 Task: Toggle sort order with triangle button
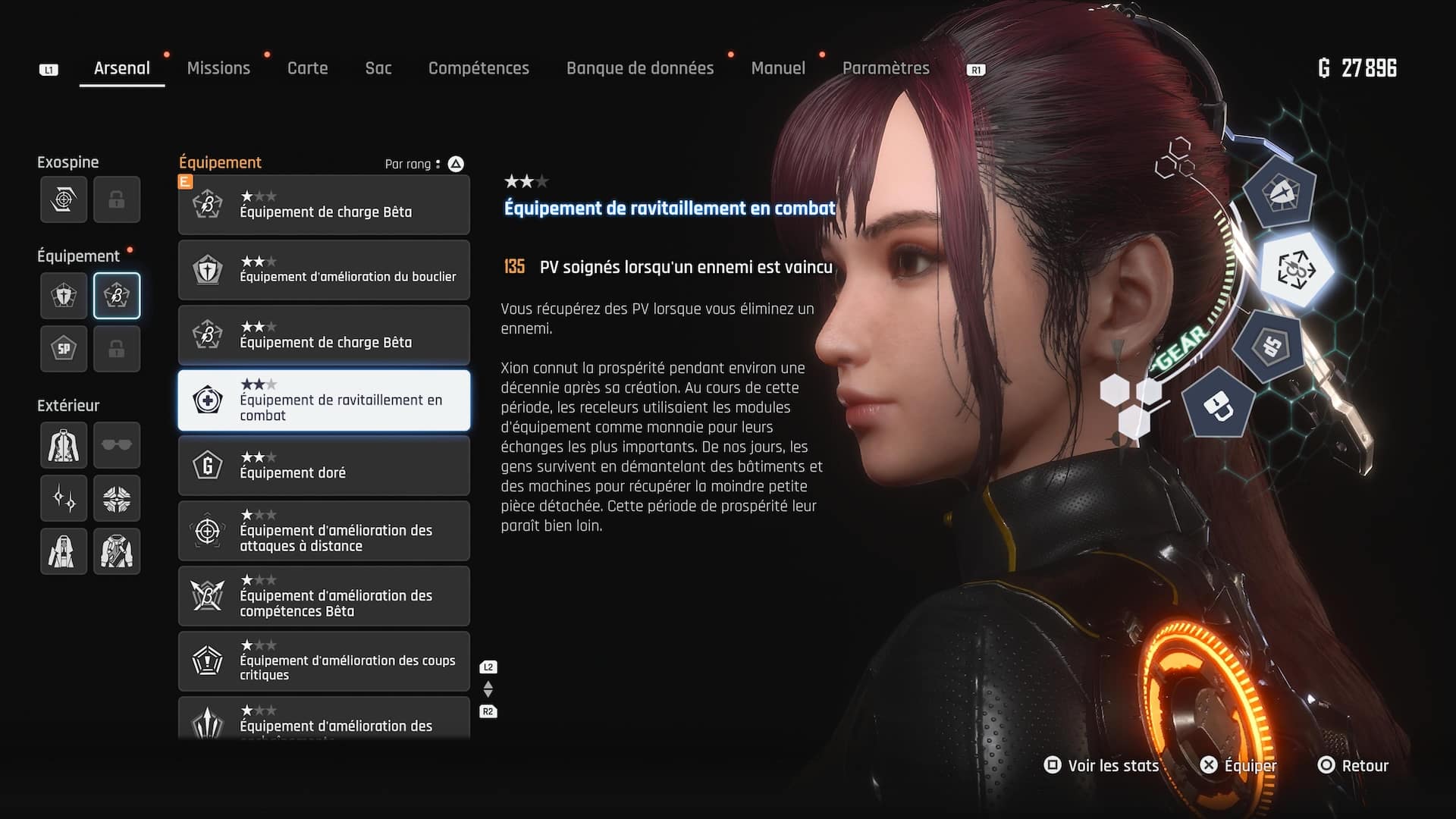pos(456,164)
